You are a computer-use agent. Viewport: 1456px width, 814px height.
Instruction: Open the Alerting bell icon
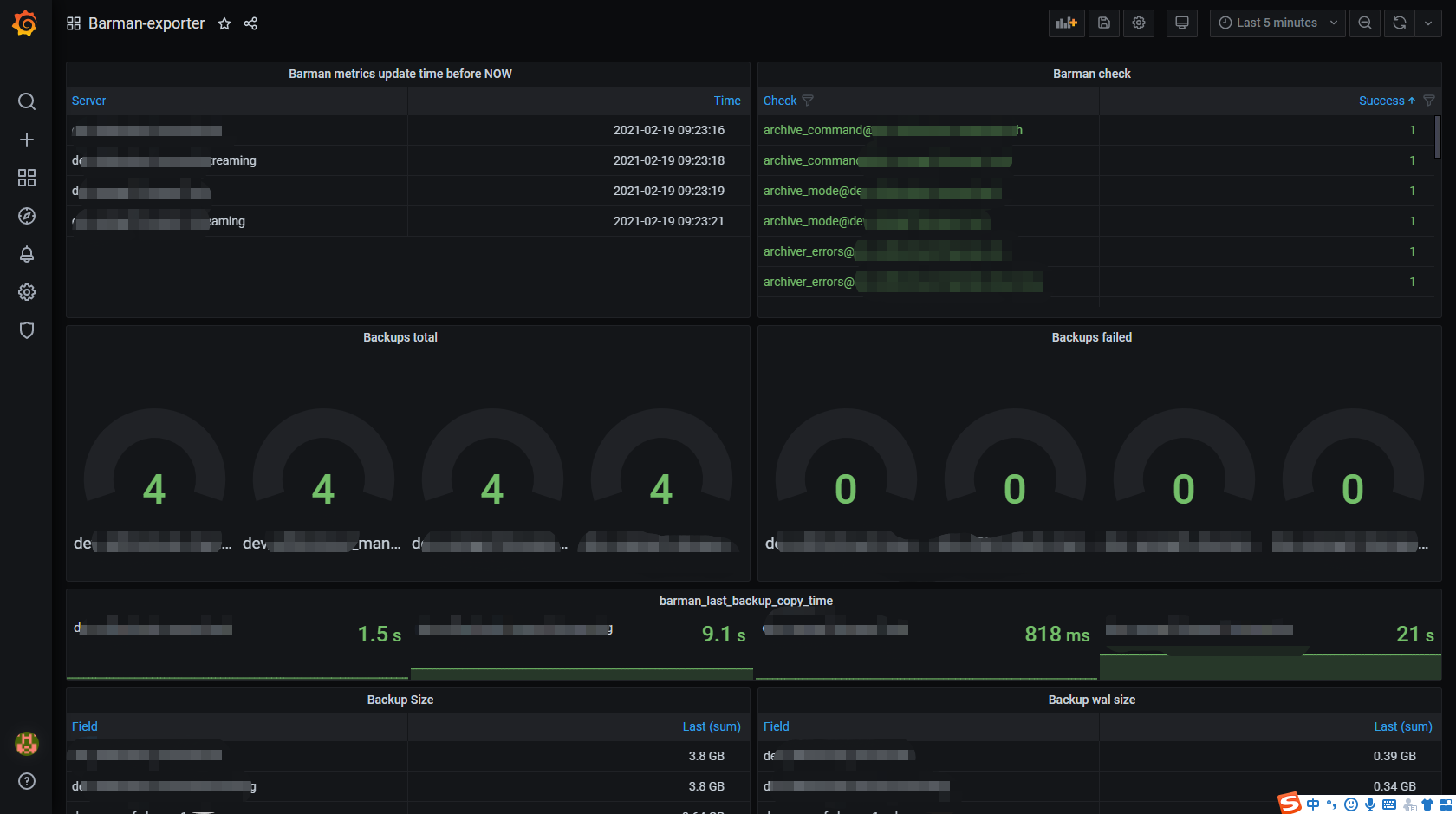click(27, 254)
